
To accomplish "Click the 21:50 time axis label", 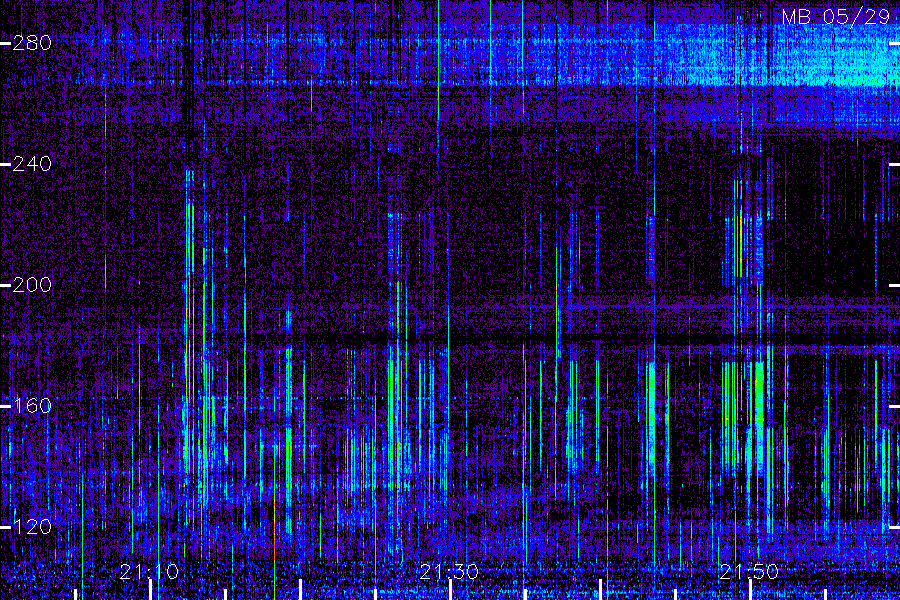I will coord(749,572).
